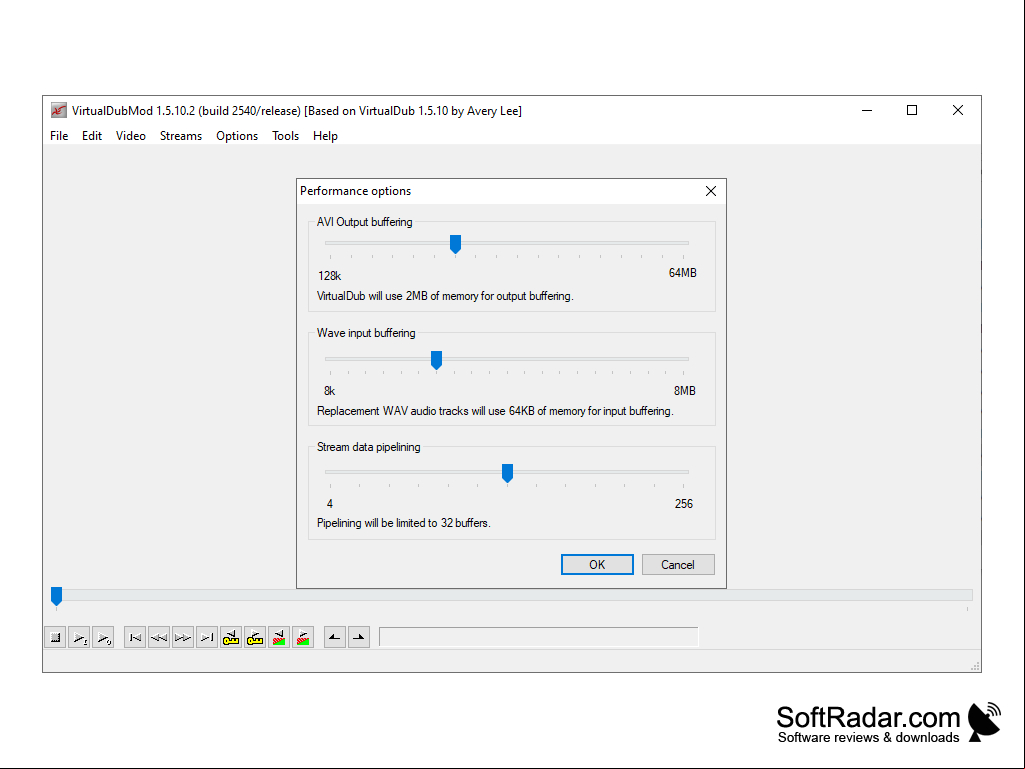Click the video timeline position handle
The width and height of the screenshot is (1025, 769).
coord(56,596)
